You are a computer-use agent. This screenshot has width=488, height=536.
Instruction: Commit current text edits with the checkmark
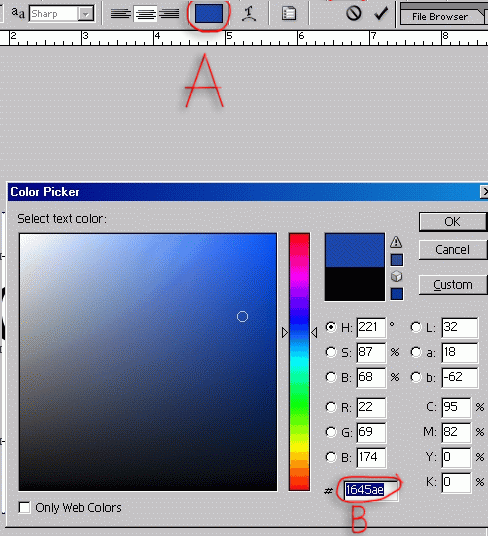(x=381, y=13)
